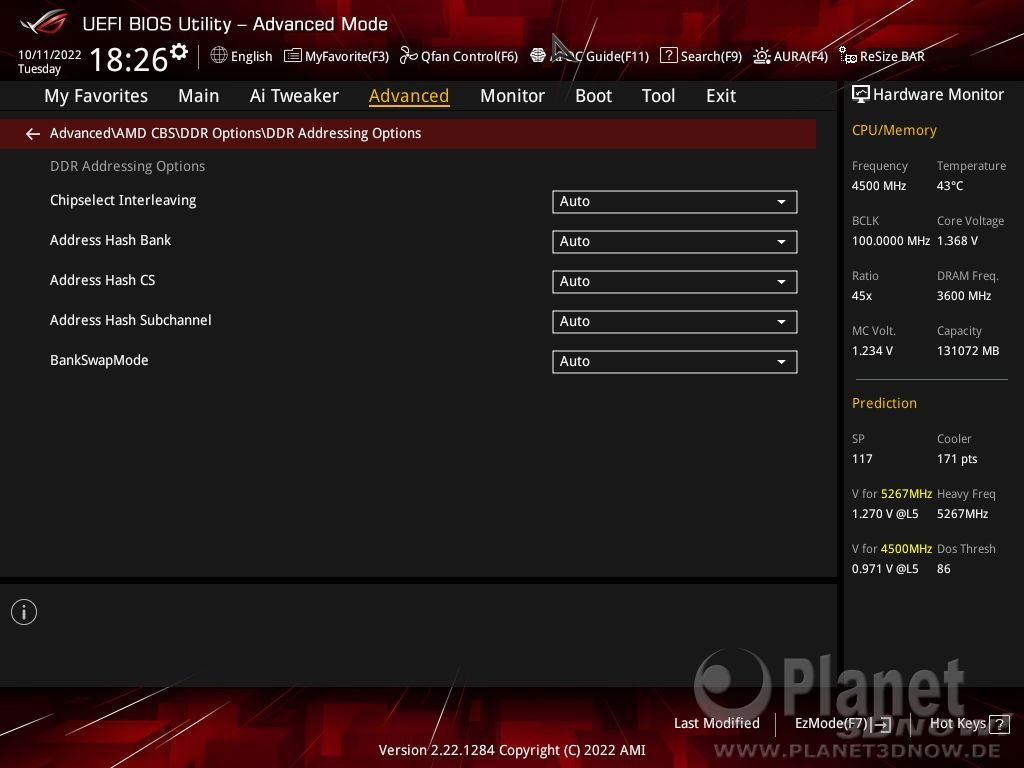Image resolution: width=1024 pixels, height=768 pixels.
Task: Click the 1.234 V MC Volt value
Action: pyautogui.click(x=872, y=350)
